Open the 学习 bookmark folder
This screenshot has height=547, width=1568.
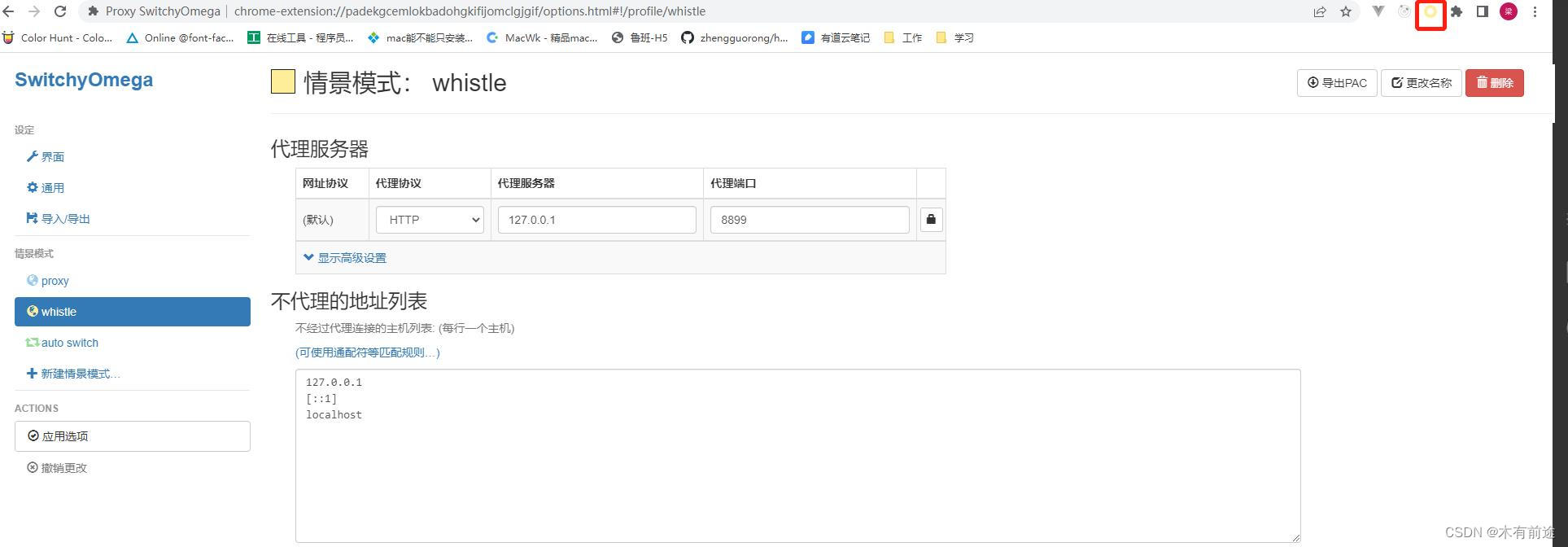(x=955, y=37)
